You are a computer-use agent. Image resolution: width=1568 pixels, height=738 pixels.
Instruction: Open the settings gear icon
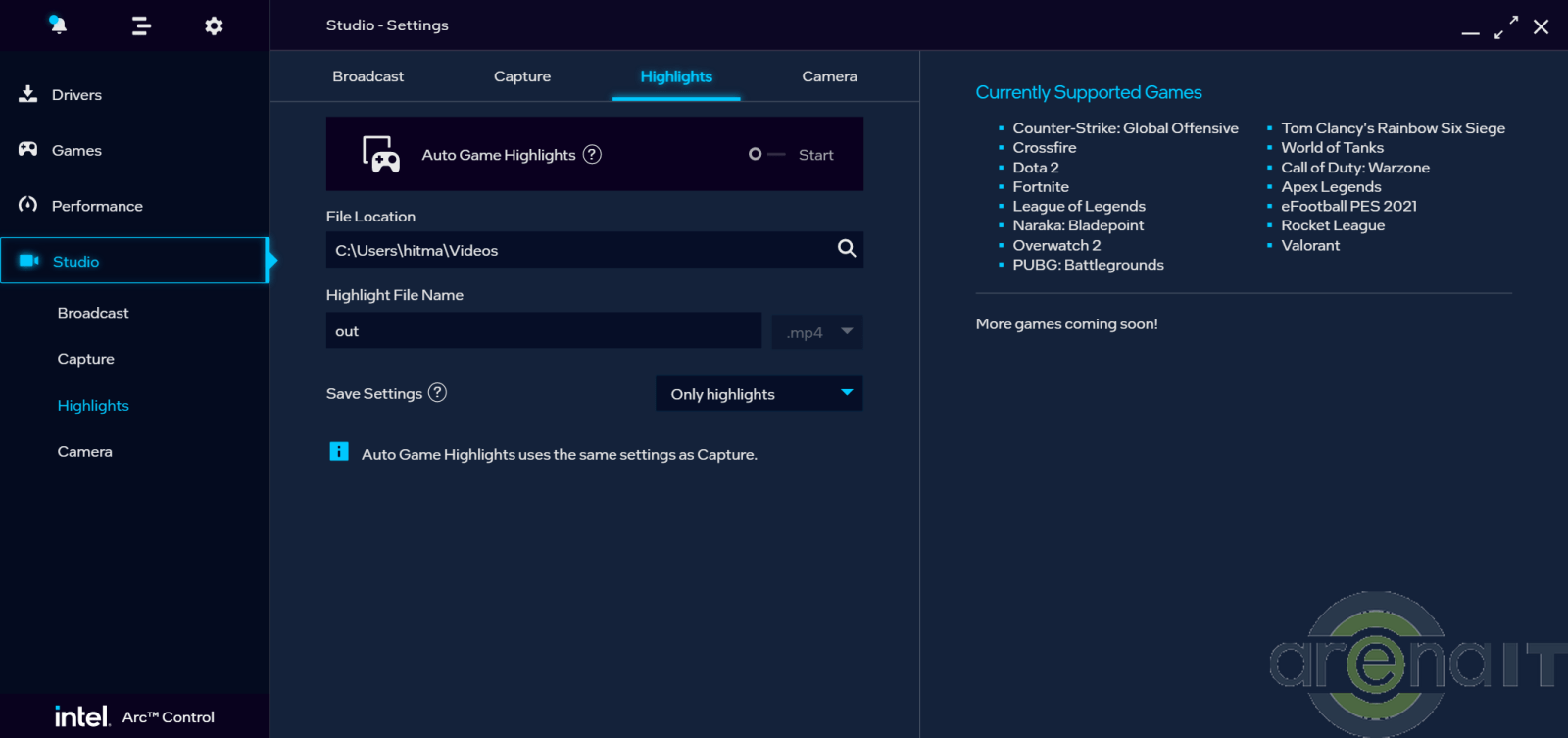(x=214, y=26)
